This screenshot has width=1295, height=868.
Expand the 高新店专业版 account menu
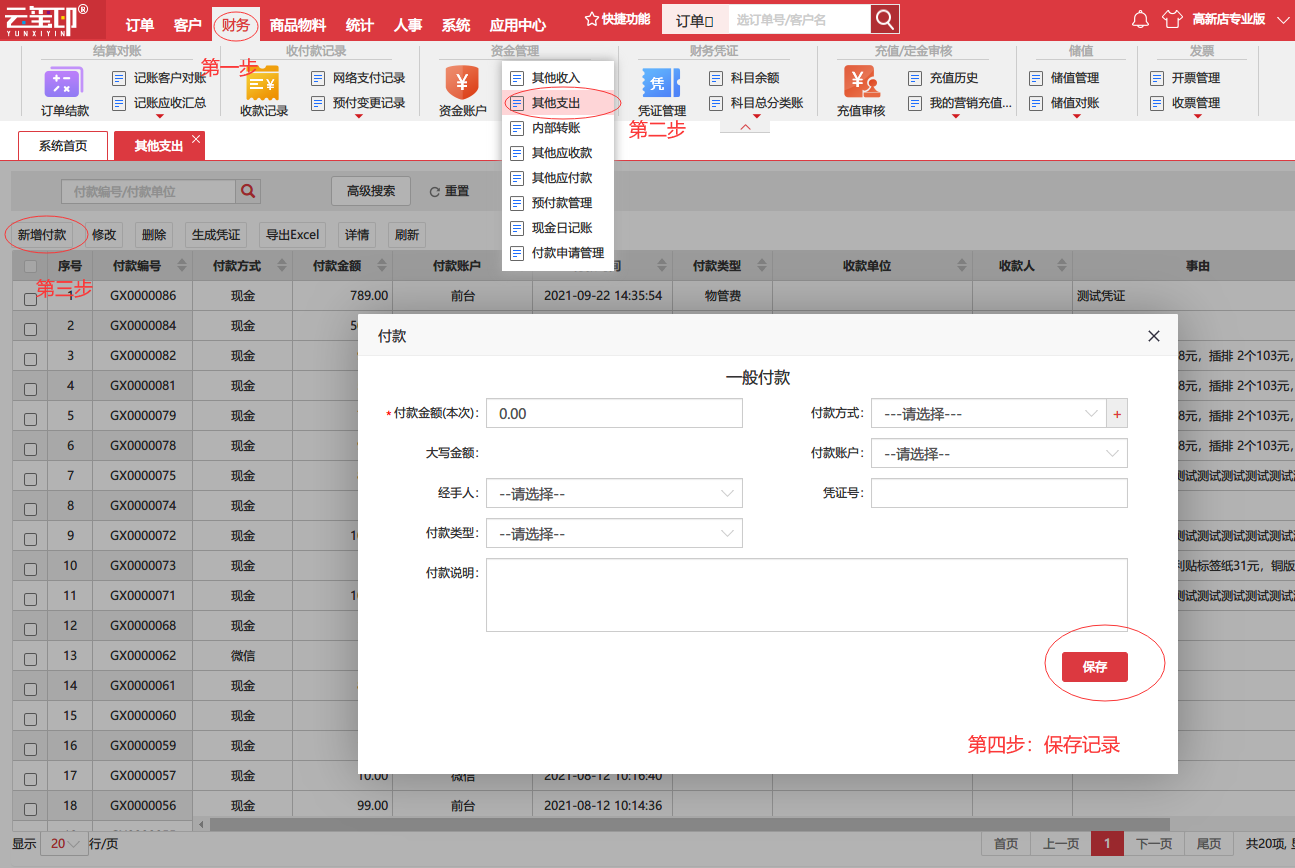tap(1241, 20)
